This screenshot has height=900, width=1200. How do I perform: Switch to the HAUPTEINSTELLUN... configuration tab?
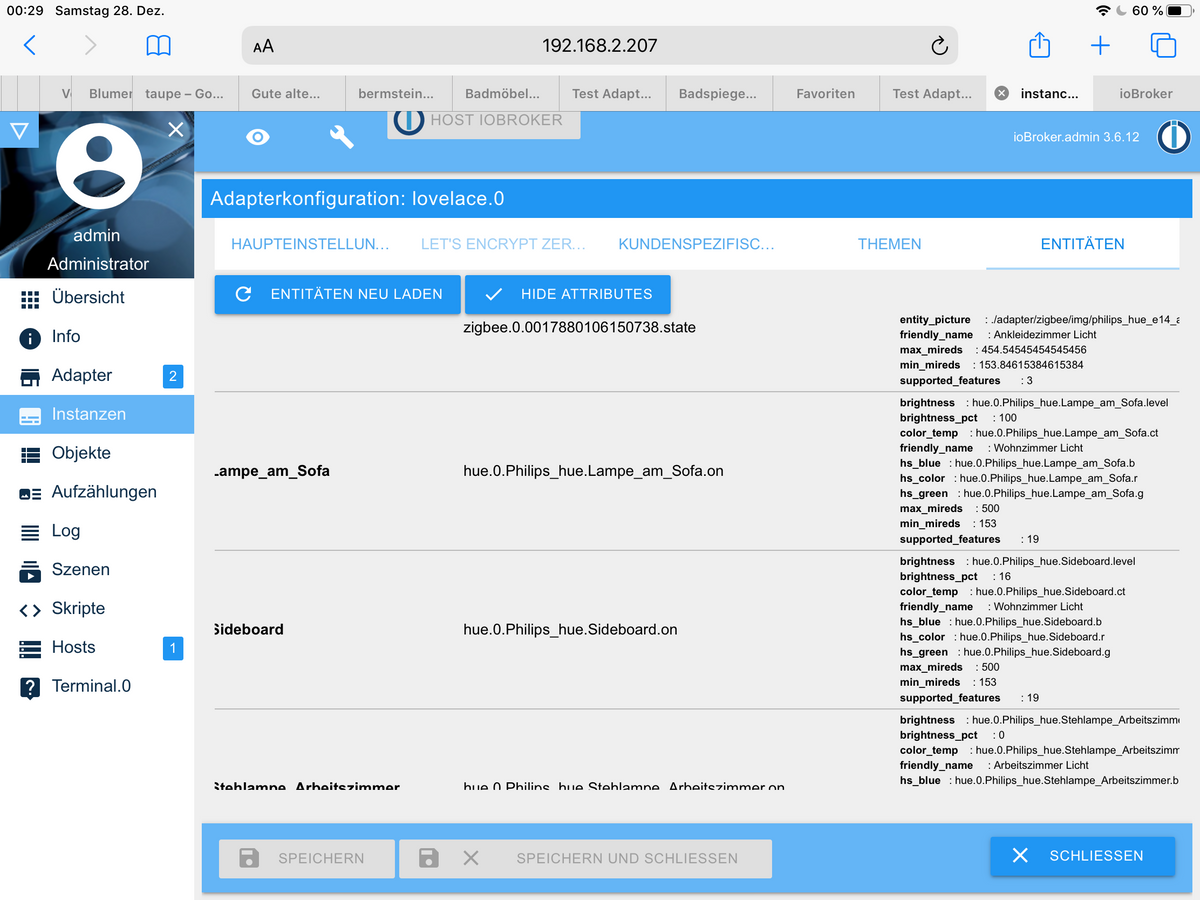310,244
